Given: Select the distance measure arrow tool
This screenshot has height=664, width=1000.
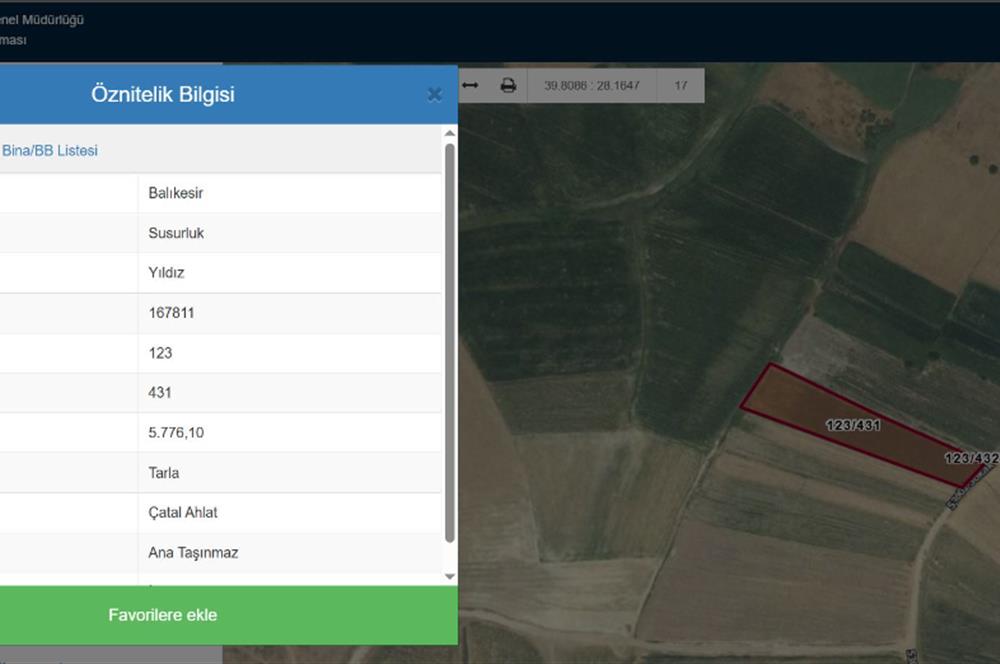Looking at the screenshot, I should [x=470, y=86].
